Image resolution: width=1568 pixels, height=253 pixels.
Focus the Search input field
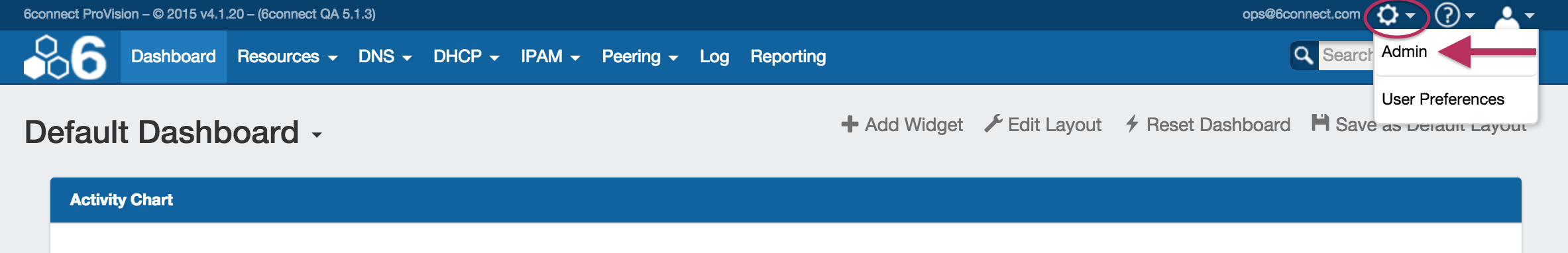[x=1346, y=55]
